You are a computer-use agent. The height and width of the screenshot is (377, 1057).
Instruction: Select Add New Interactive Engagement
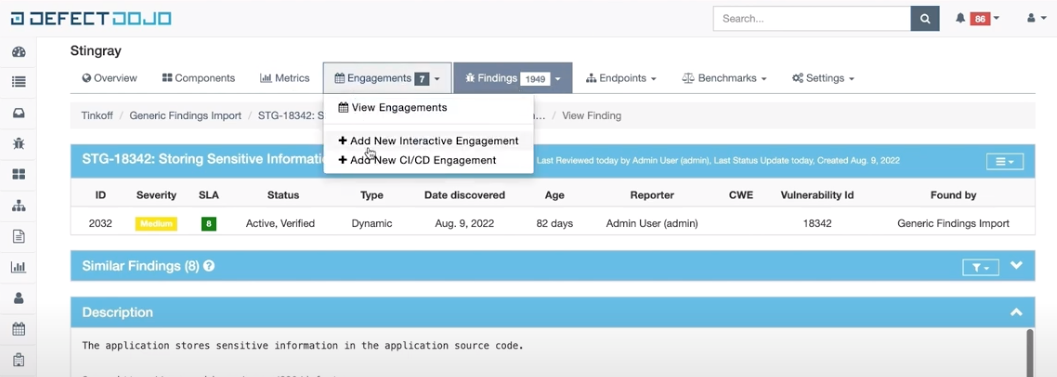[429, 141]
